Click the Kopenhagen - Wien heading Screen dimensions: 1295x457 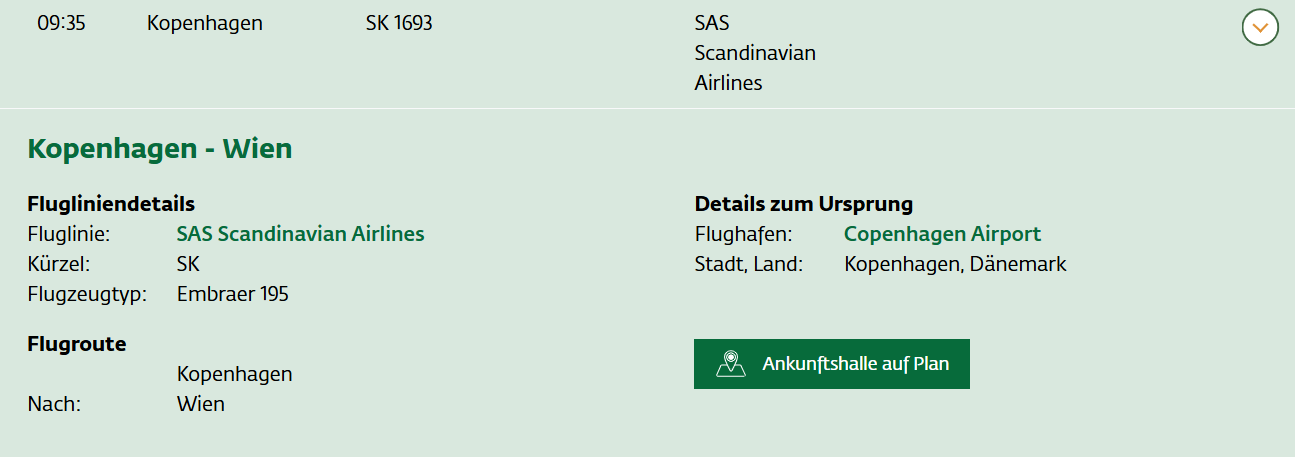[x=160, y=149]
